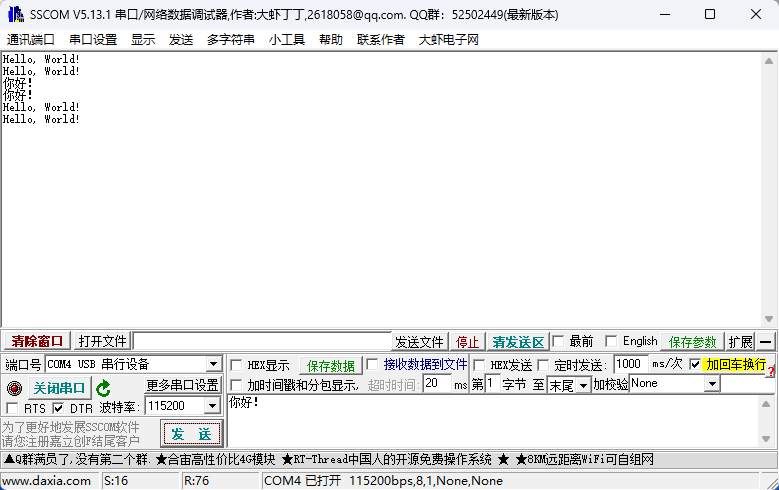Open the 大虾电子网 menu
The width and height of the screenshot is (779, 490).
pos(449,40)
